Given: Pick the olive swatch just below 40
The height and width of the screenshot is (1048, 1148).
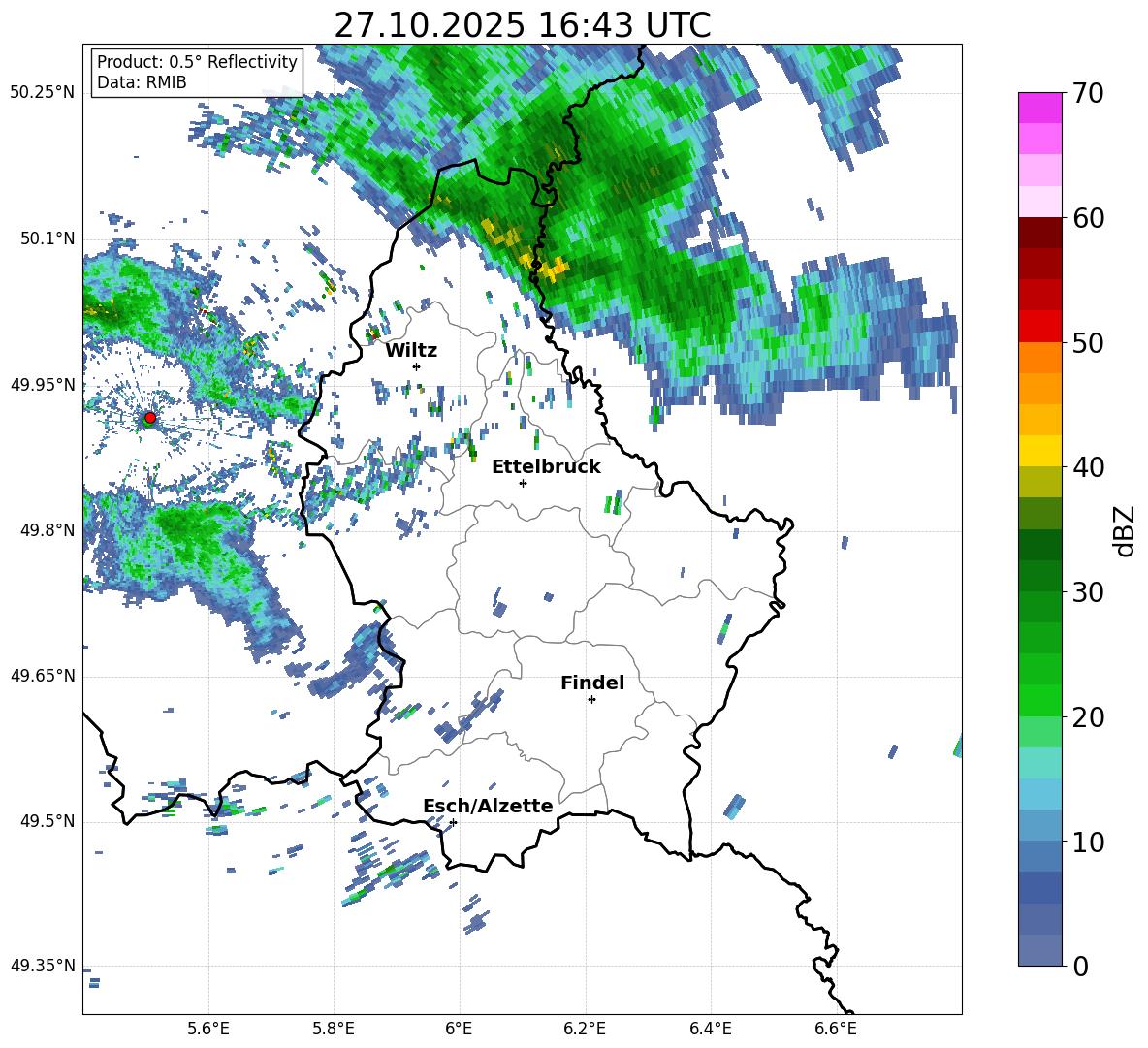Looking at the screenshot, I should point(1039,482).
